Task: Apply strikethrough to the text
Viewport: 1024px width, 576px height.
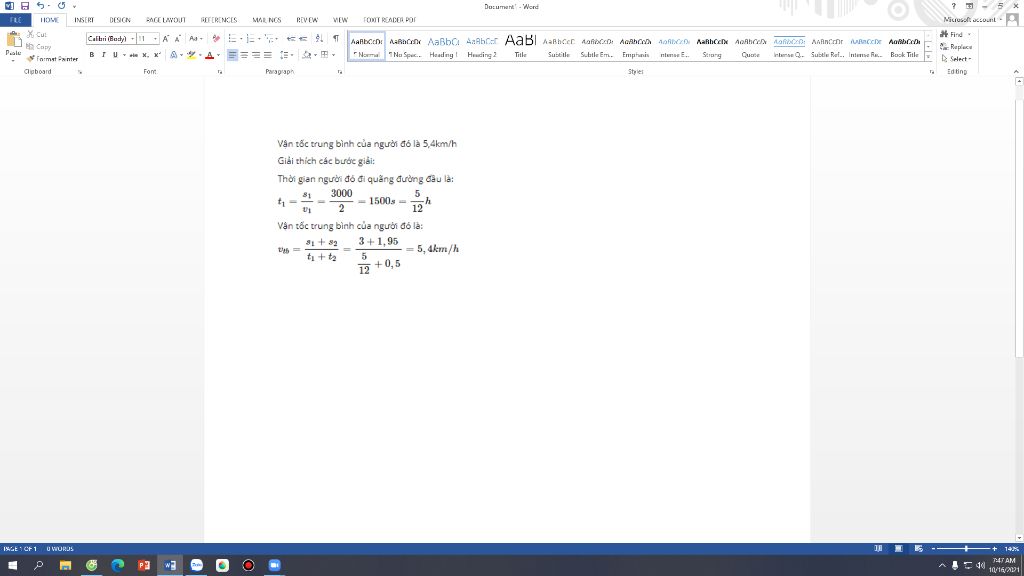Action: (x=133, y=55)
